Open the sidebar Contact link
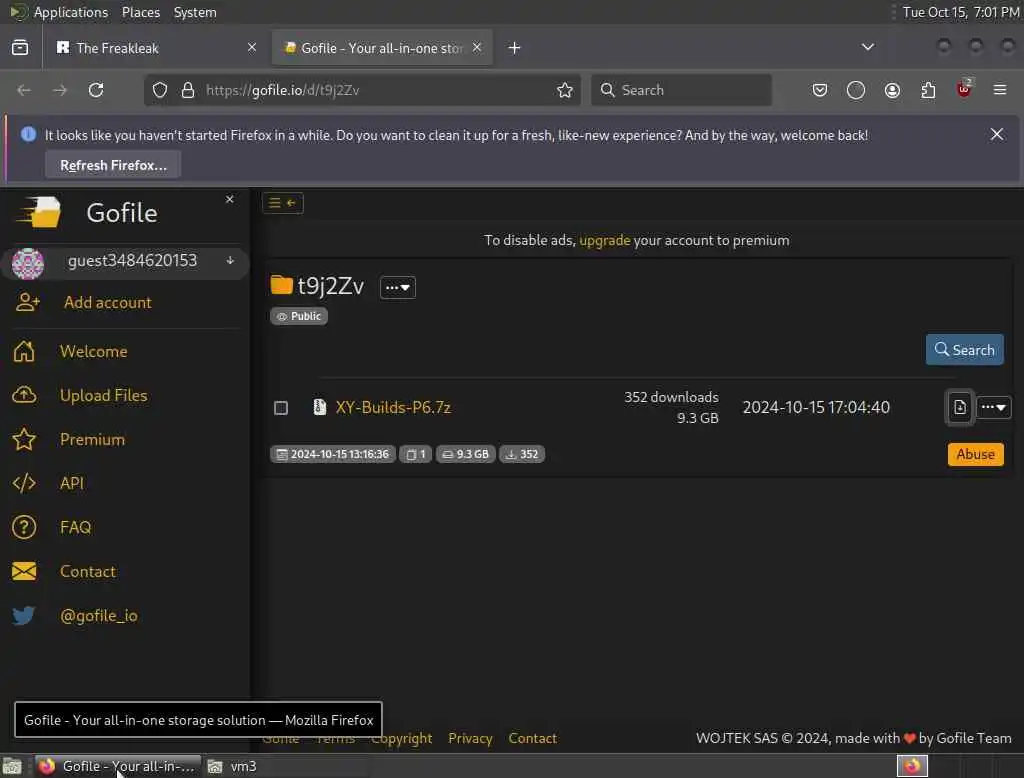The image size is (1024, 778). click(x=88, y=571)
